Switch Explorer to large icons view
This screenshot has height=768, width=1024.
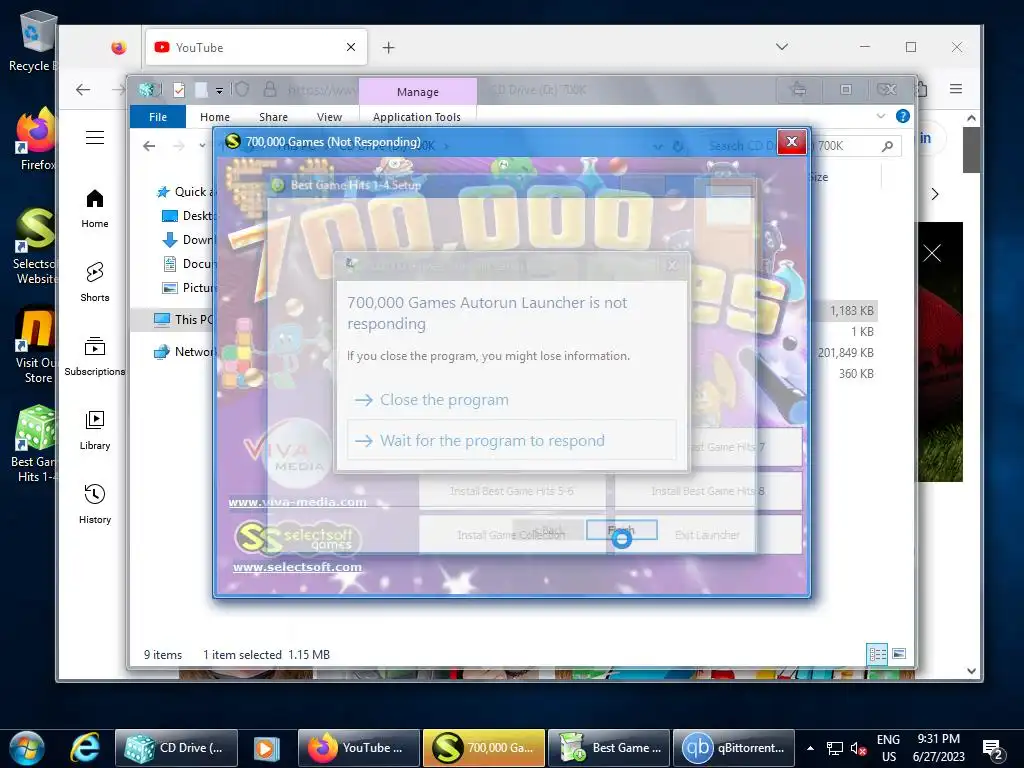coord(899,654)
